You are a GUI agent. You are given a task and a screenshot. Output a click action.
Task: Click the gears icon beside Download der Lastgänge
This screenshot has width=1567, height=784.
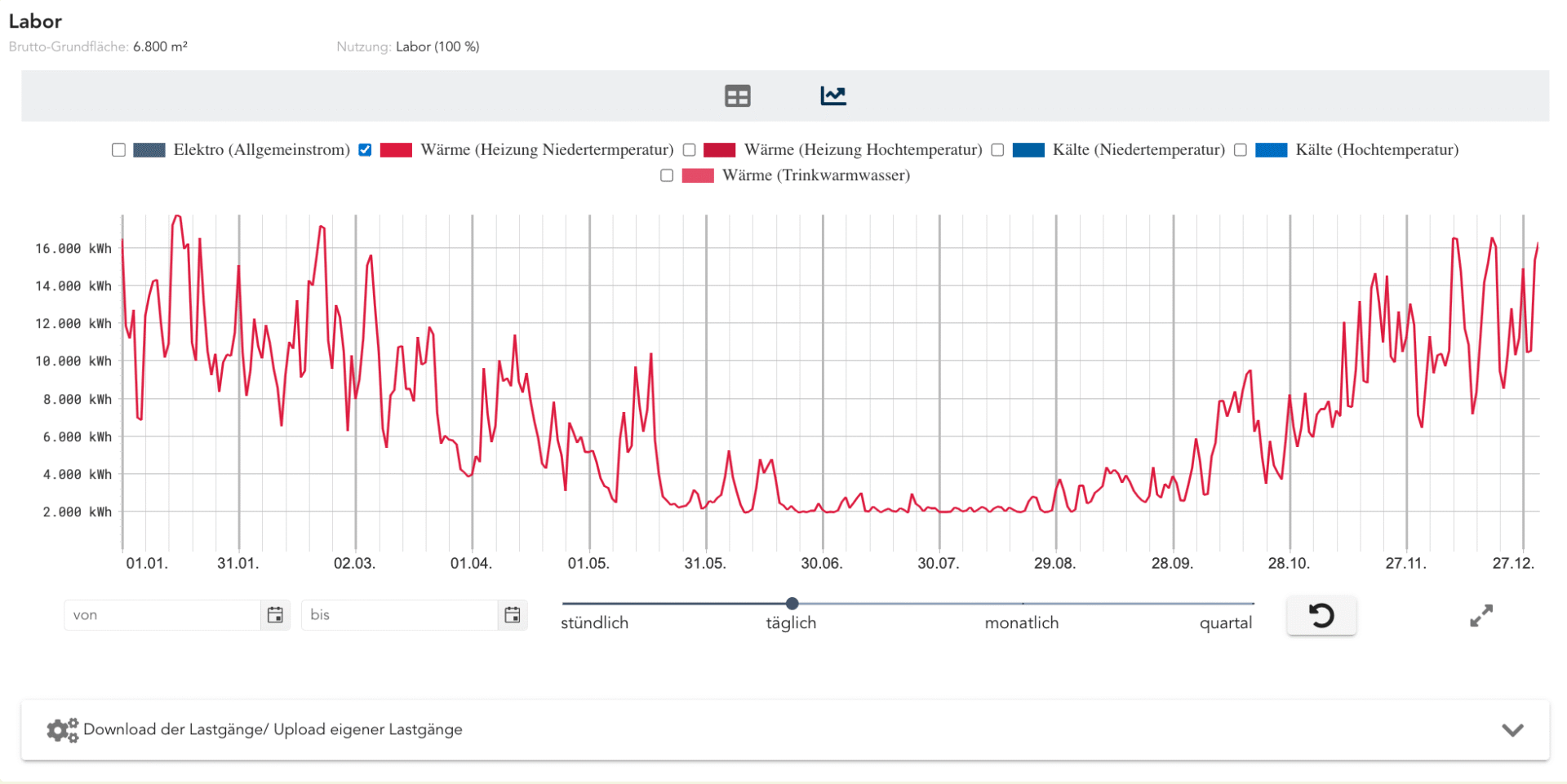(x=62, y=730)
